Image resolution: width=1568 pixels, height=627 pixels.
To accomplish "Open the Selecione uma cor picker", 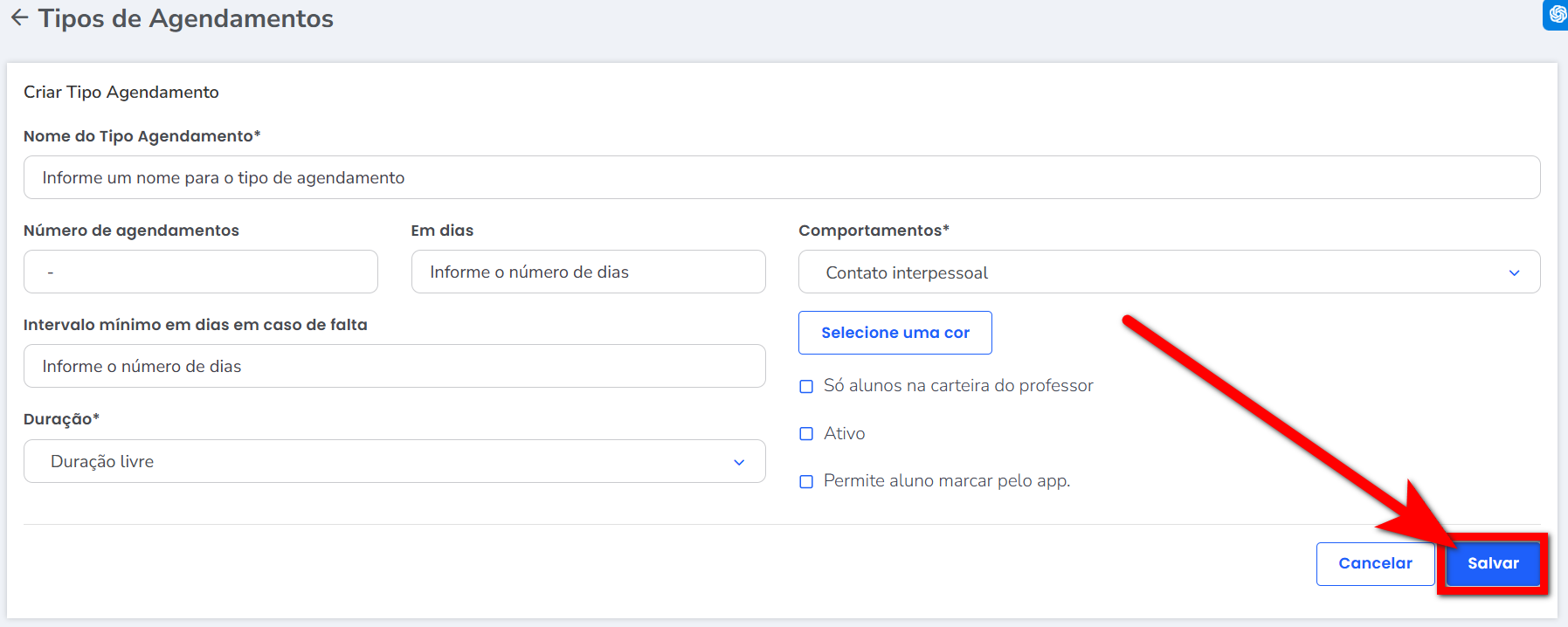I will click(895, 333).
